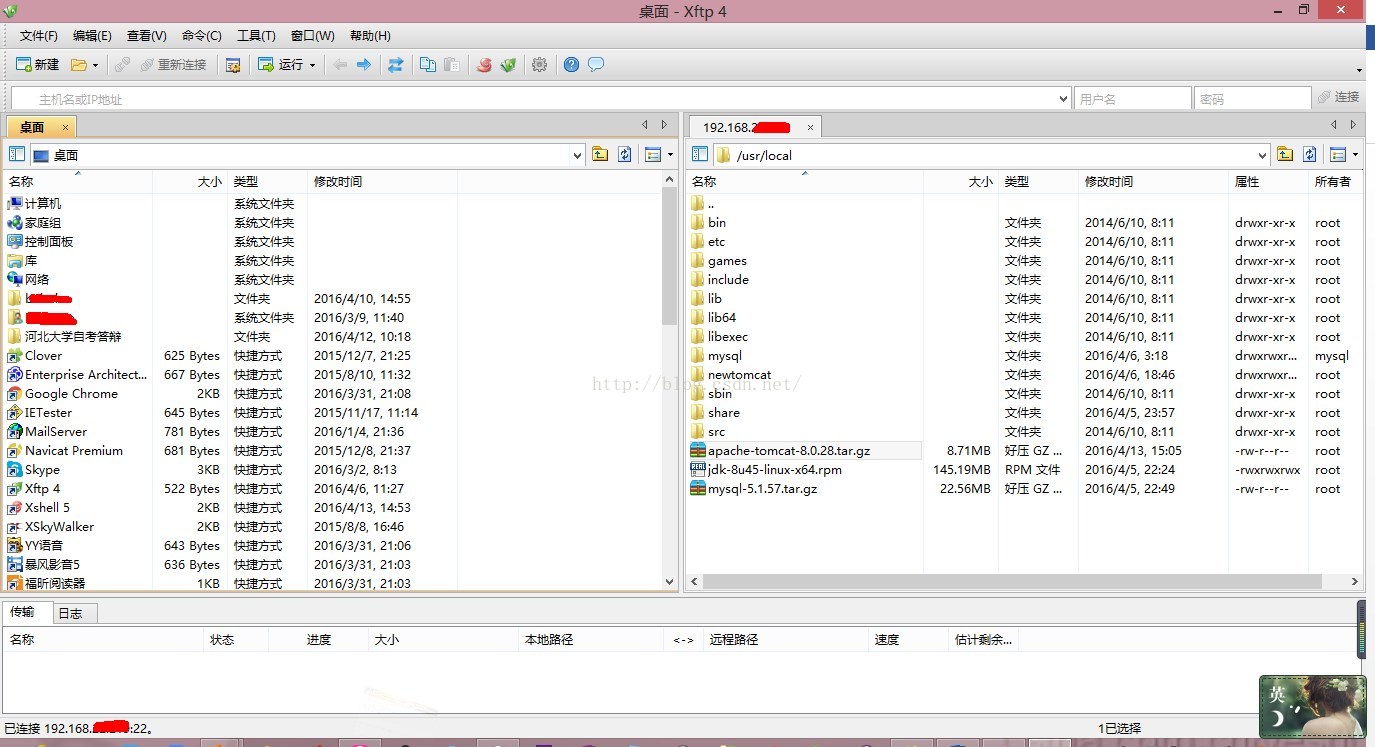Click the 新建 new session button
Image resolution: width=1375 pixels, height=747 pixels.
coord(38,65)
